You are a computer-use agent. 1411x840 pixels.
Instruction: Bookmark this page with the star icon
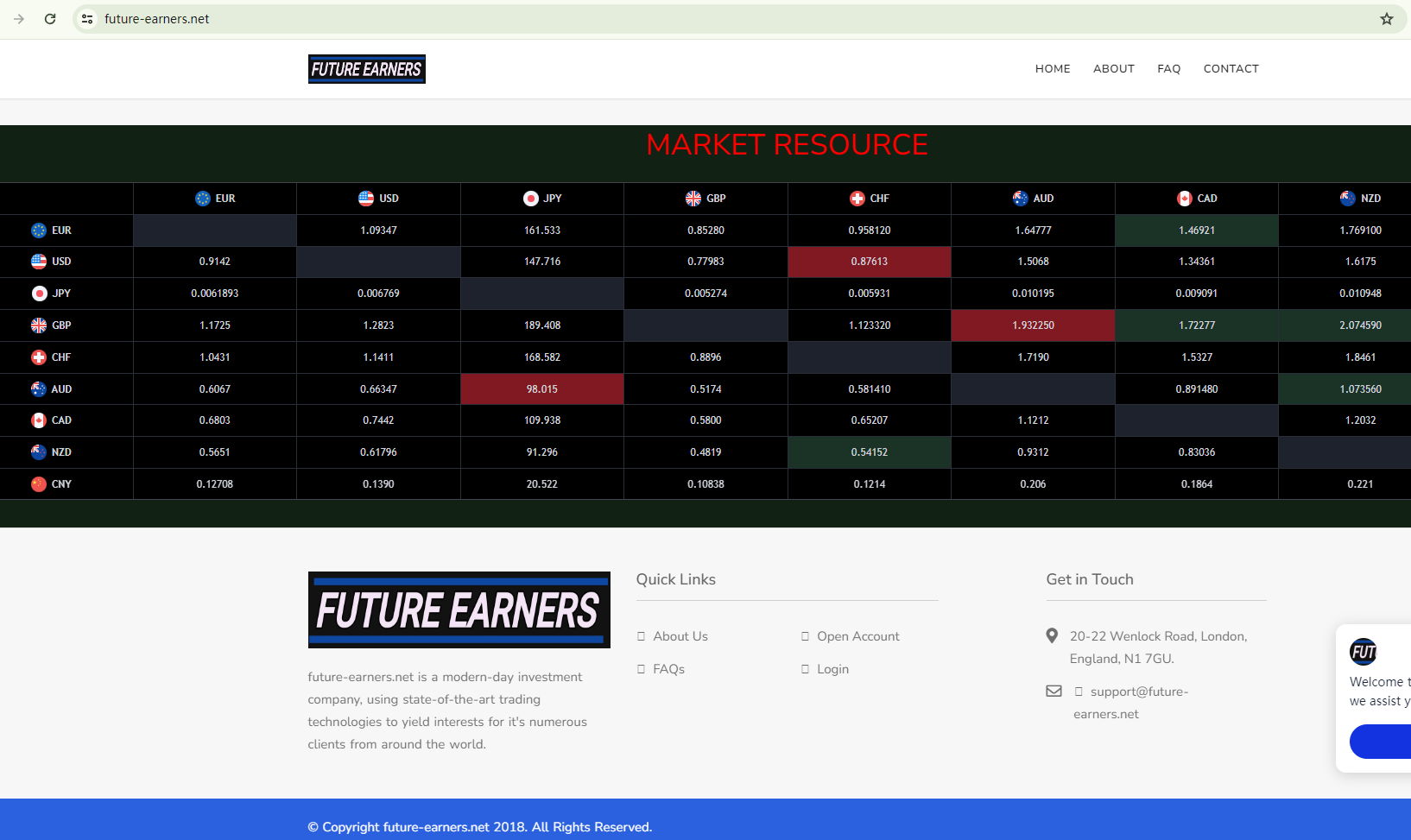click(1386, 19)
